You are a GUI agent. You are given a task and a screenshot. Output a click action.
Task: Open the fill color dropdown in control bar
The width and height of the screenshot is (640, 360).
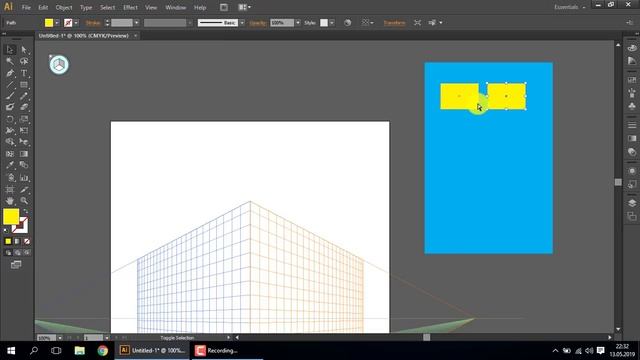tap(57, 23)
